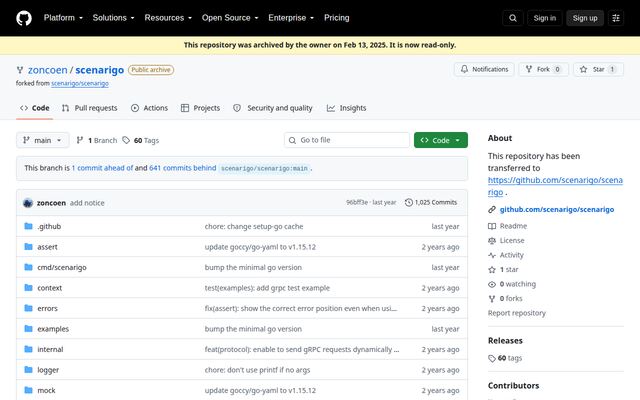Viewport: 640px width, 400px height.
Task: Open commit 'test(examples): add grpc test example'
Action: [267, 288]
